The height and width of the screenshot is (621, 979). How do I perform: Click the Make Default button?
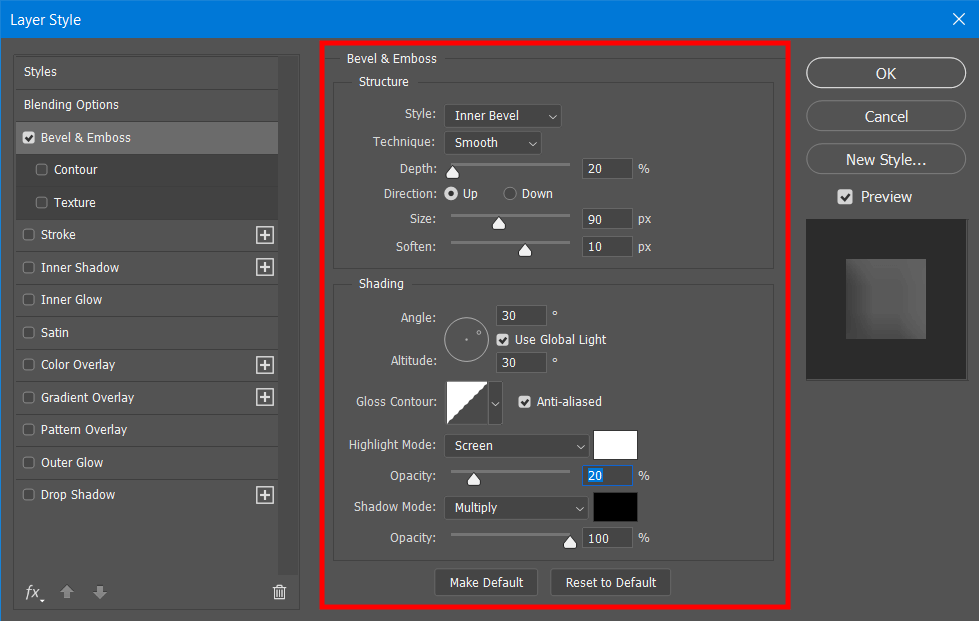(x=486, y=582)
